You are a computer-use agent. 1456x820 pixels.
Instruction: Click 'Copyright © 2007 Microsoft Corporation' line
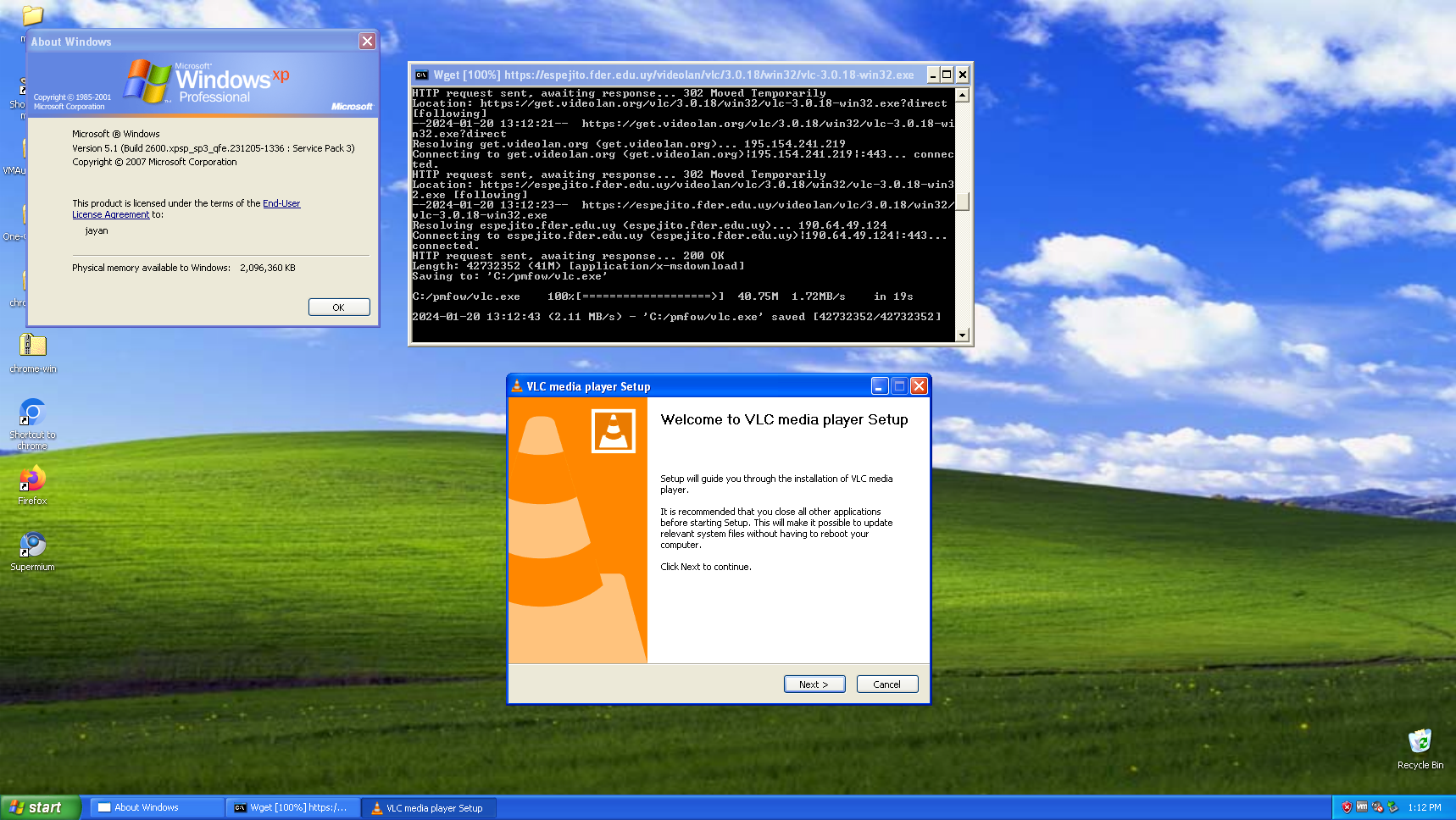click(154, 162)
